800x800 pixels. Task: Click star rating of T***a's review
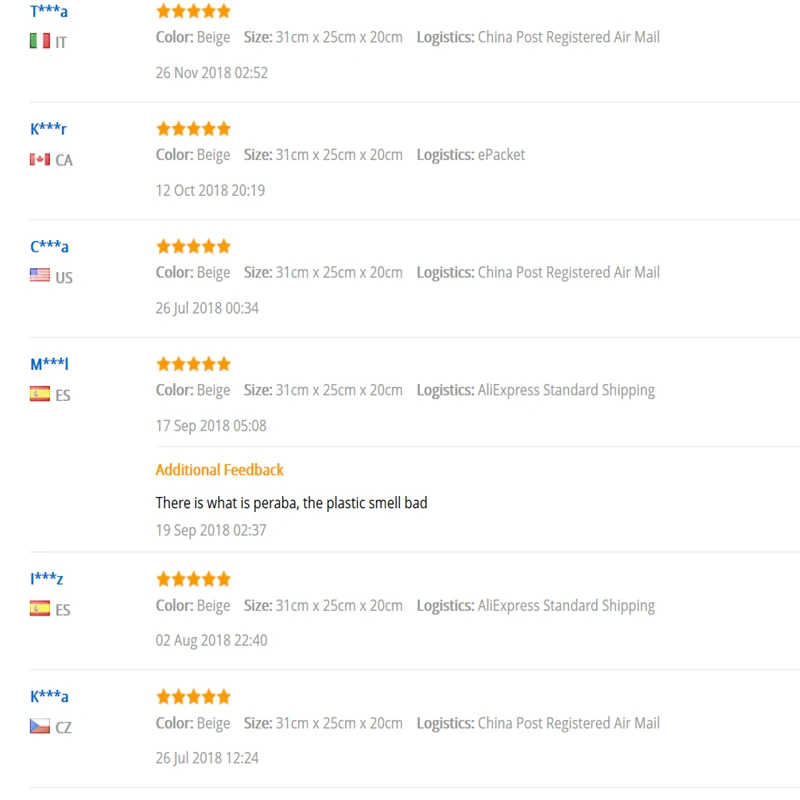(x=193, y=11)
